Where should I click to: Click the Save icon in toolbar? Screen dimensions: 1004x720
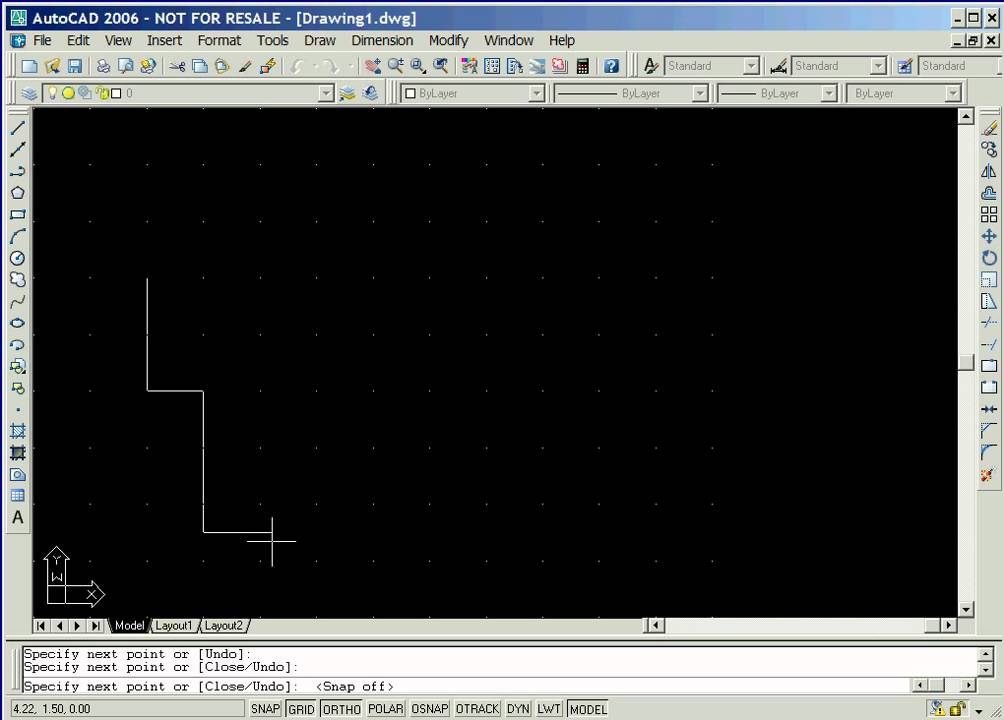click(x=75, y=66)
